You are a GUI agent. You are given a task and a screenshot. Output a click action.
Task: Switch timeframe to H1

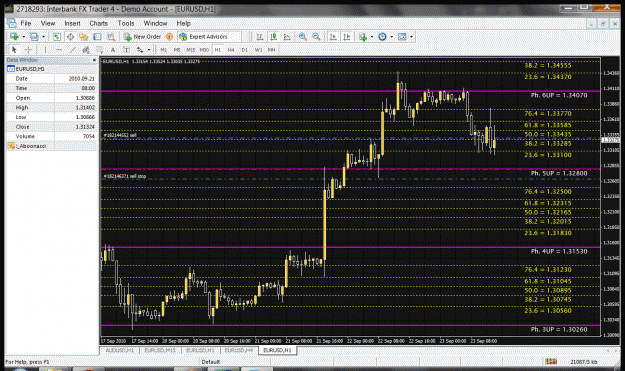pyautogui.click(x=218, y=50)
